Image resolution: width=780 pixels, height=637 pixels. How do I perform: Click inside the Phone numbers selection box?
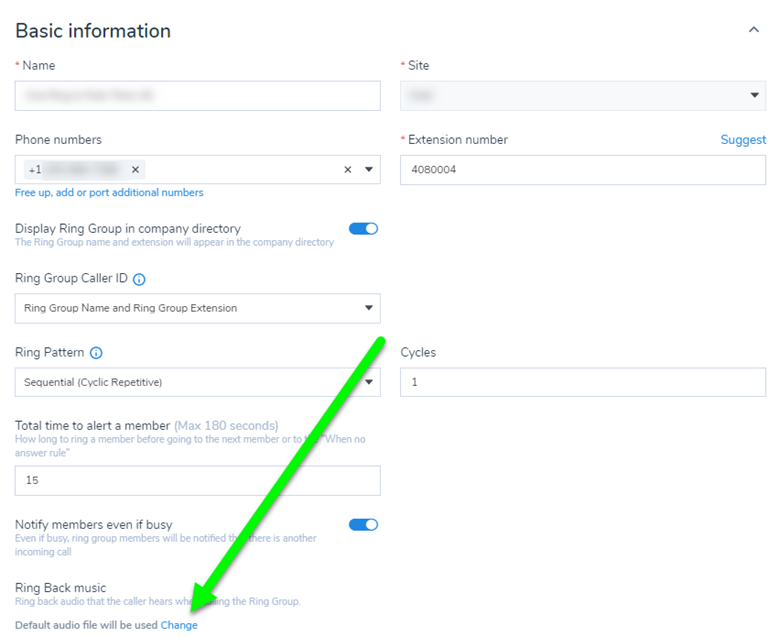click(x=240, y=170)
